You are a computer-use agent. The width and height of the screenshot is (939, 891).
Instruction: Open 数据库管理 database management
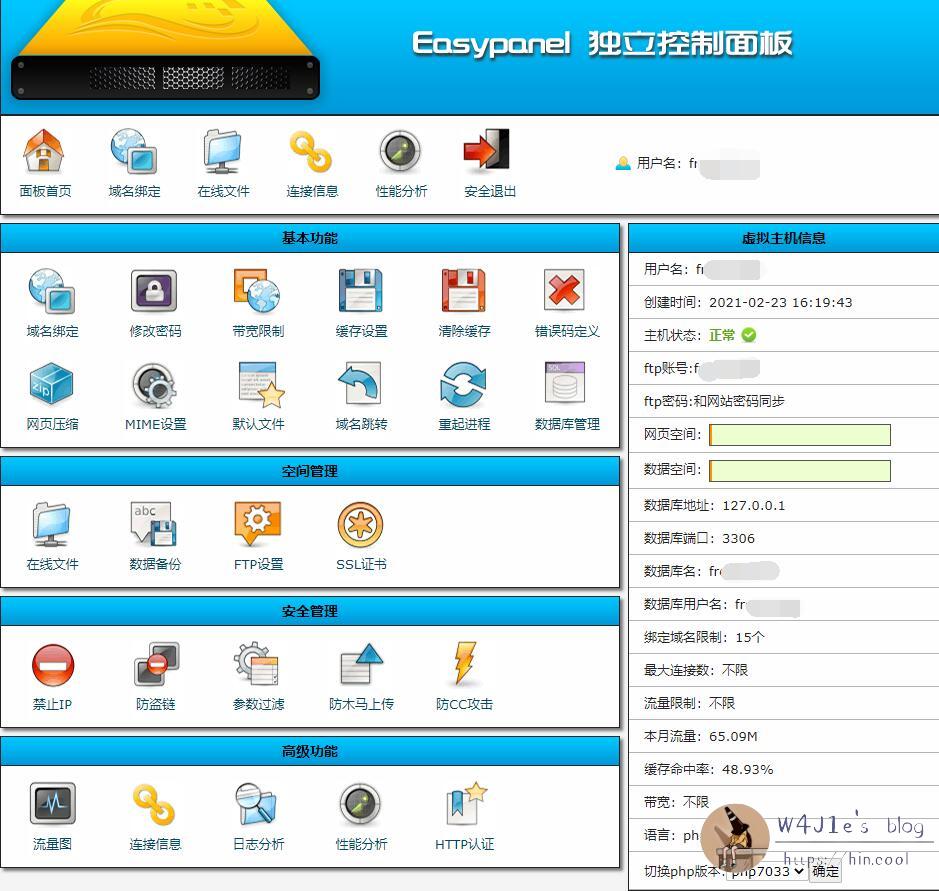[566, 385]
